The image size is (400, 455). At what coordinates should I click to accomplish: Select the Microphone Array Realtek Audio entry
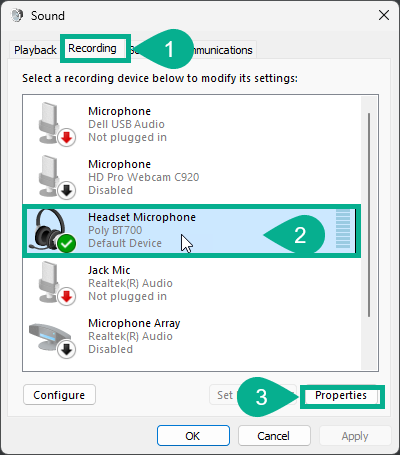pyautogui.click(x=191, y=336)
